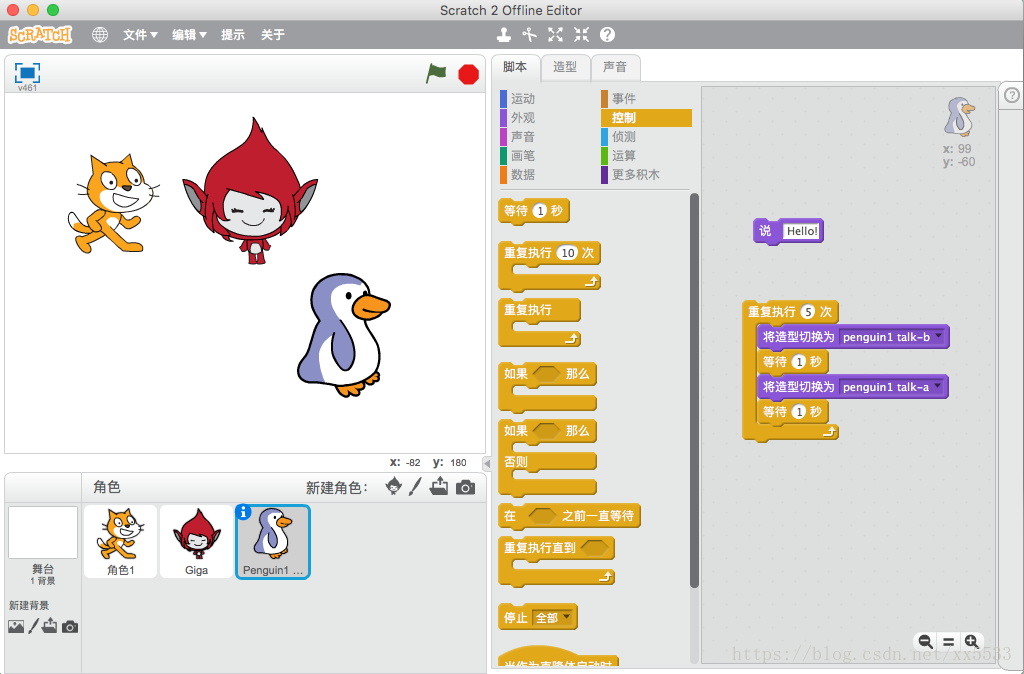Switch stage to full screen mode
Viewport: 1024px width, 674px height.
click(27, 73)
